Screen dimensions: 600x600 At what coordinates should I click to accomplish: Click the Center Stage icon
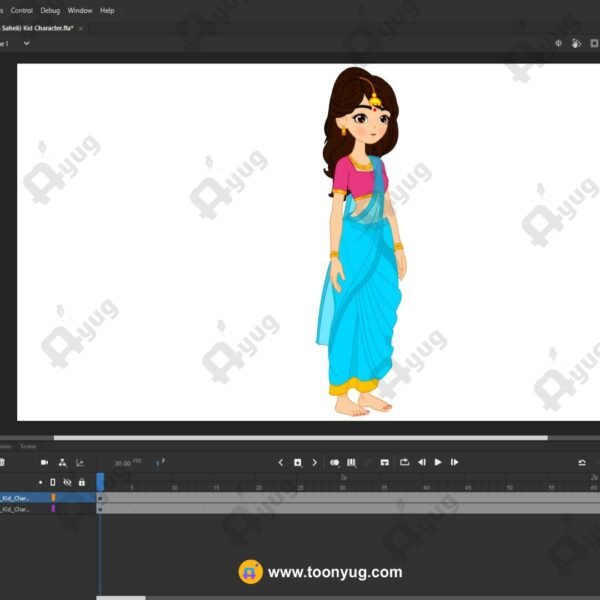pos(558,43)
